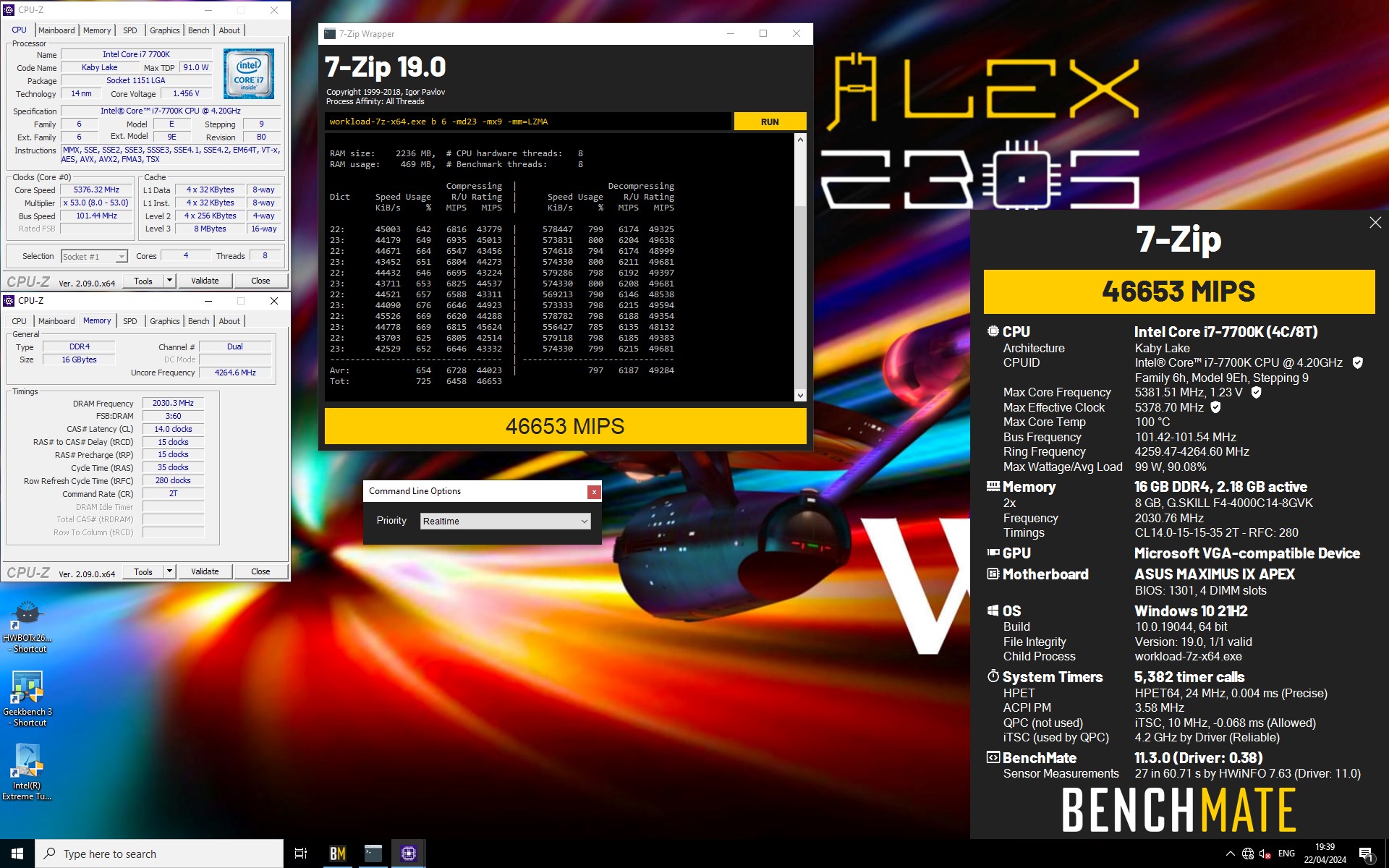Screen dimensions: 1389x868
Task: Maximize the 7-Zip Wrapper window
Action: point(763,34)
